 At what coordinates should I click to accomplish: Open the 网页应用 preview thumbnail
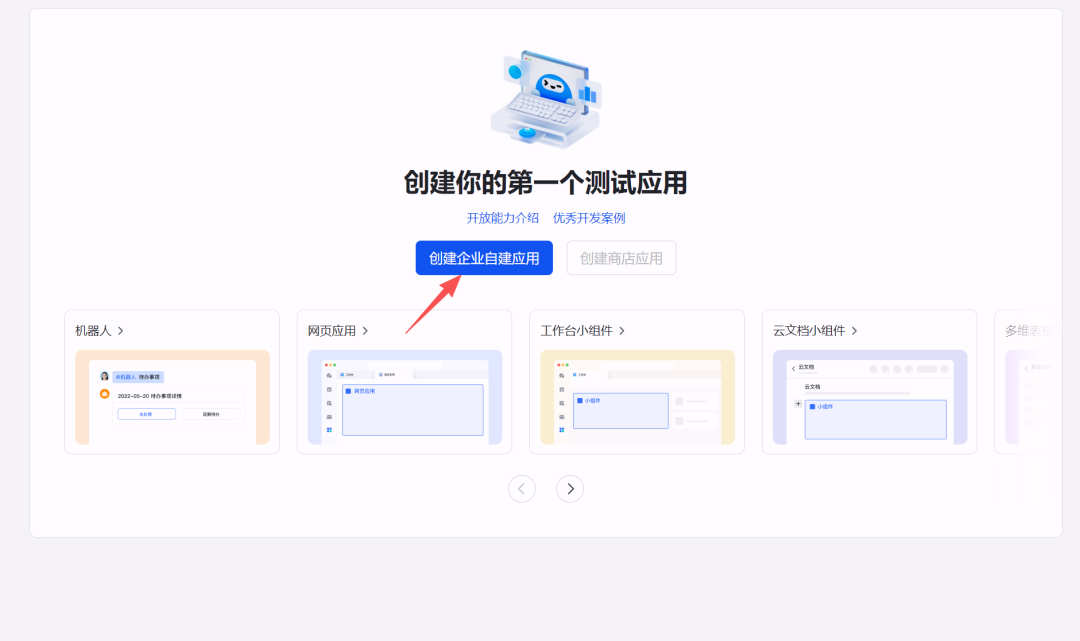coord(404,397)
